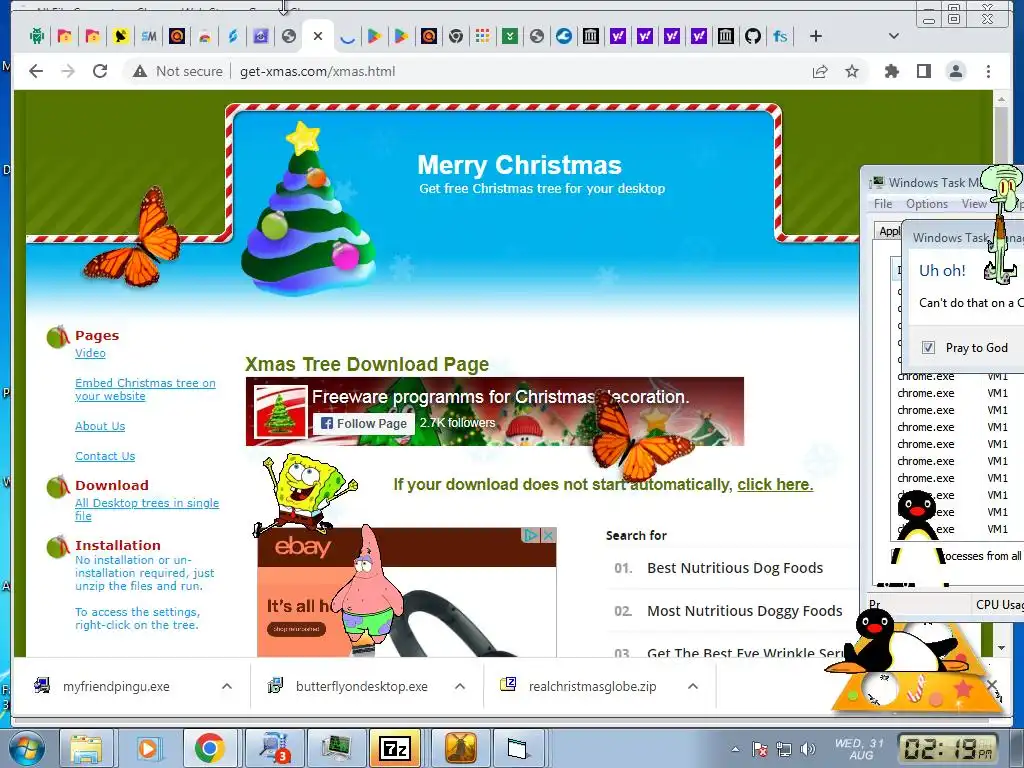Open the volume speaker tray icon
The width and height of the screenshot is (1024, 768).
(808, 749)
